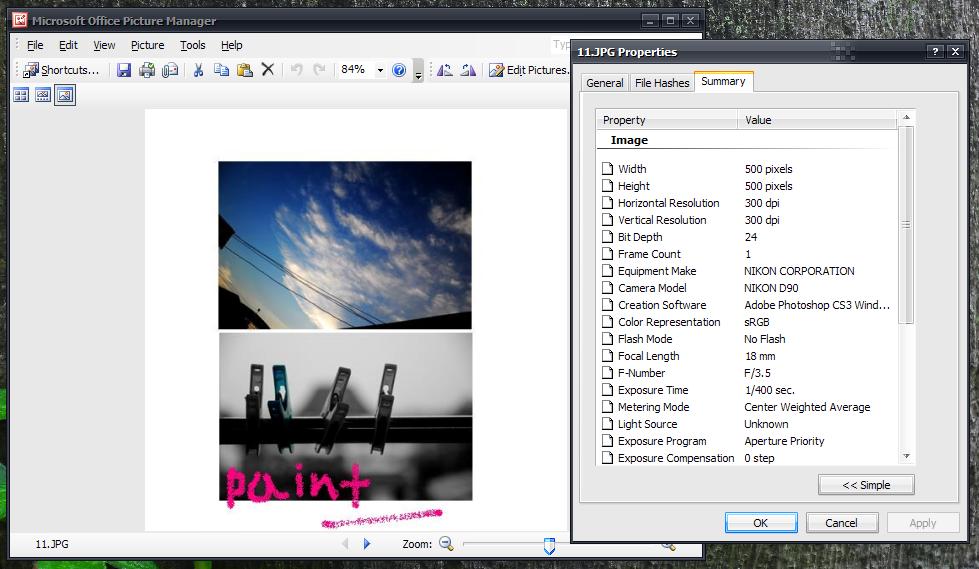979x569 pixels.
Task: Click the Delete X icon
Action: pos(268,69)
